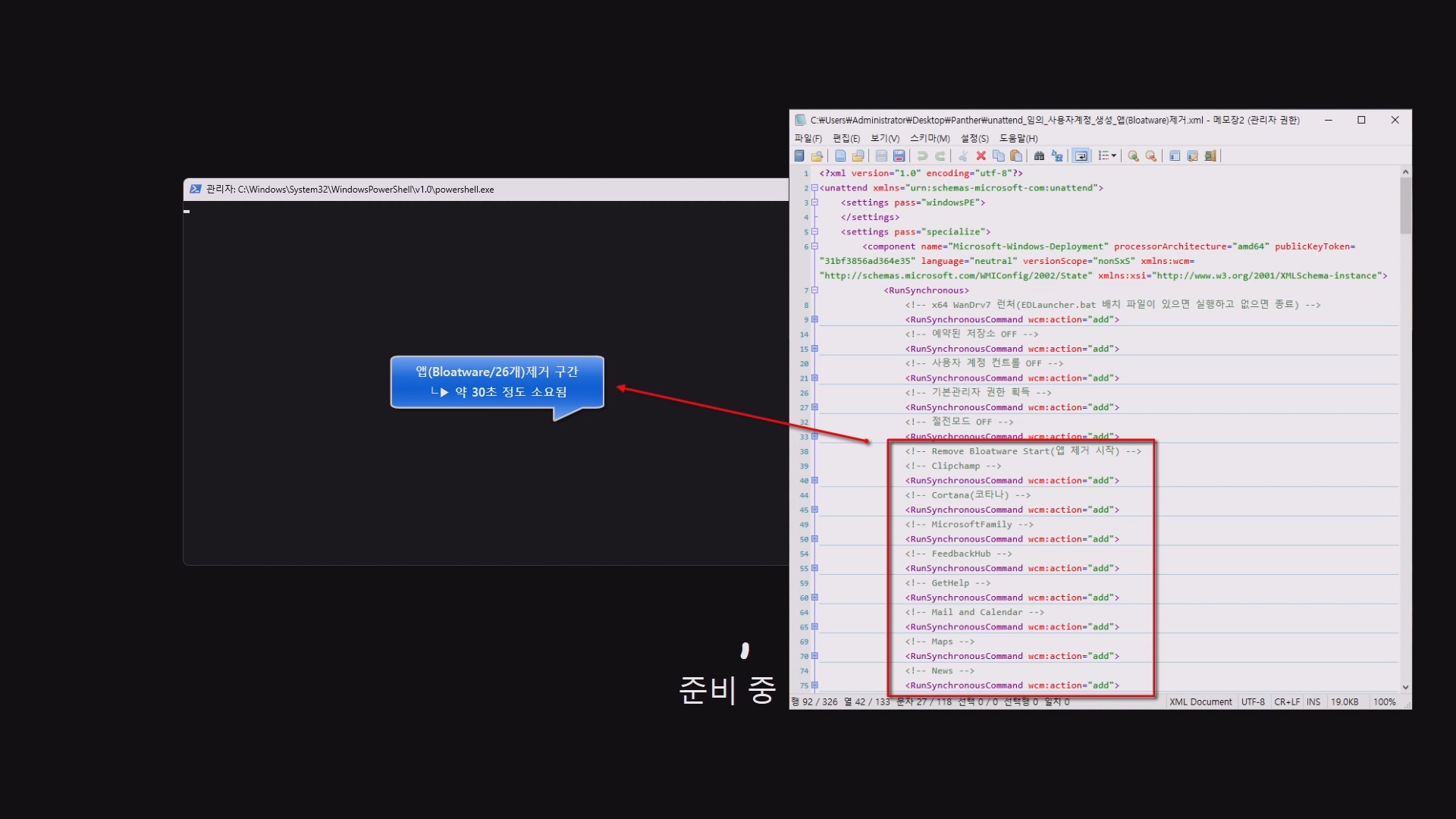Expand the fold marker at line 9
The image size is (1456, 819).
815,319
